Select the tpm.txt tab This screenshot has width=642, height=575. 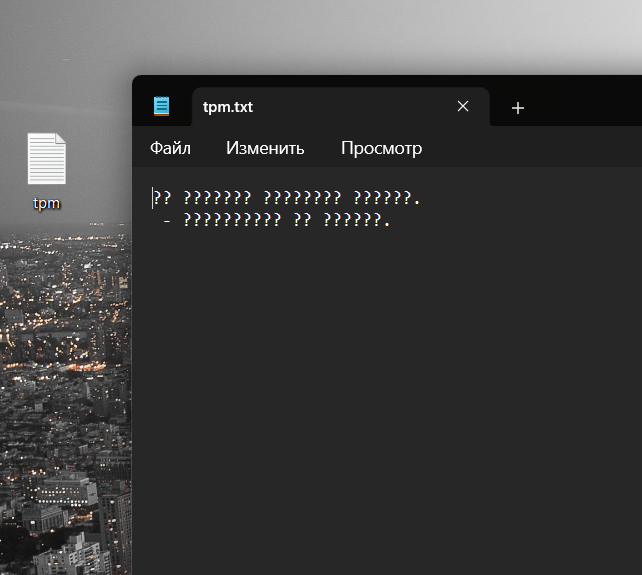coord(341,106)
